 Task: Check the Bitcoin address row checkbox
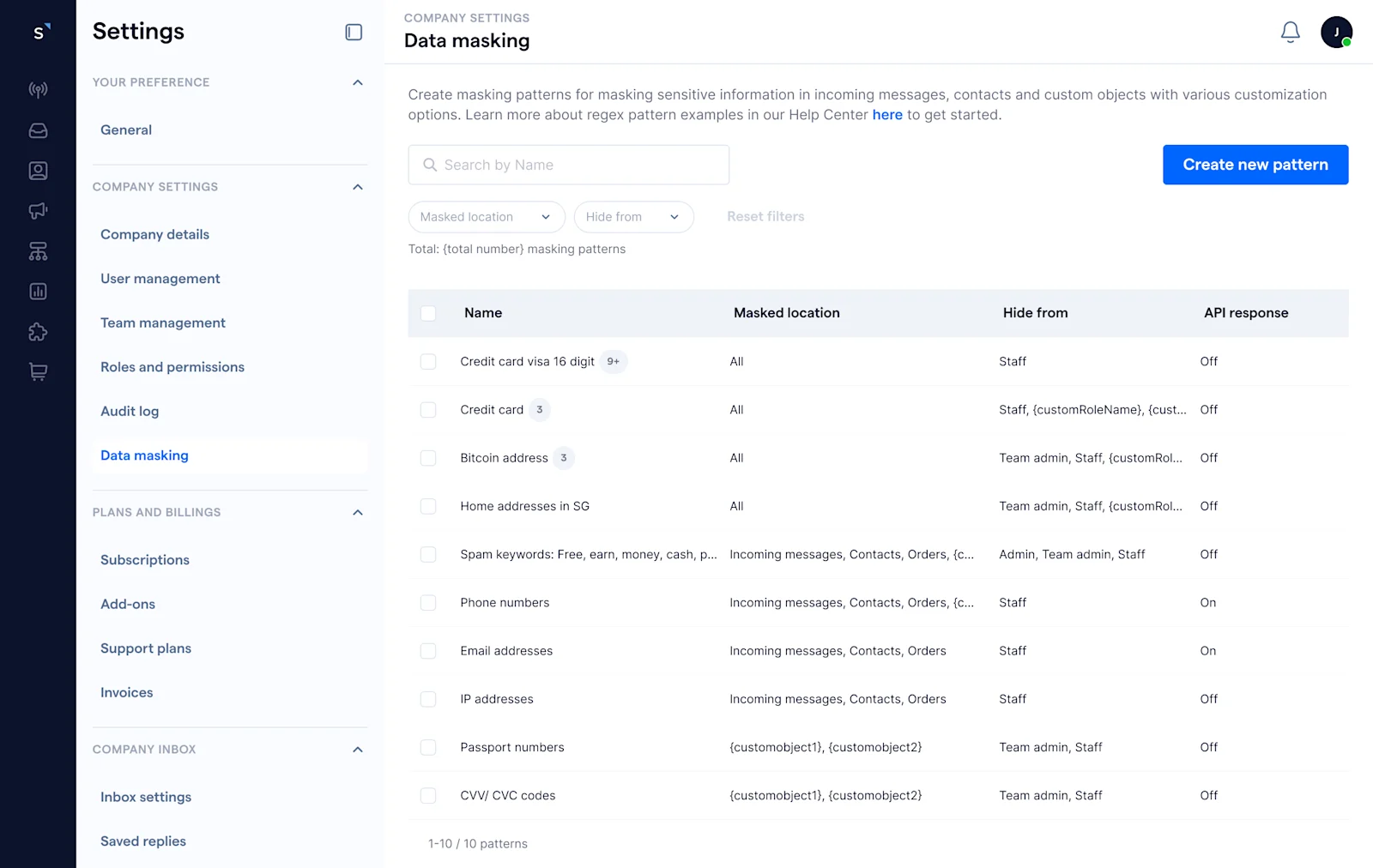pos(428,457)
